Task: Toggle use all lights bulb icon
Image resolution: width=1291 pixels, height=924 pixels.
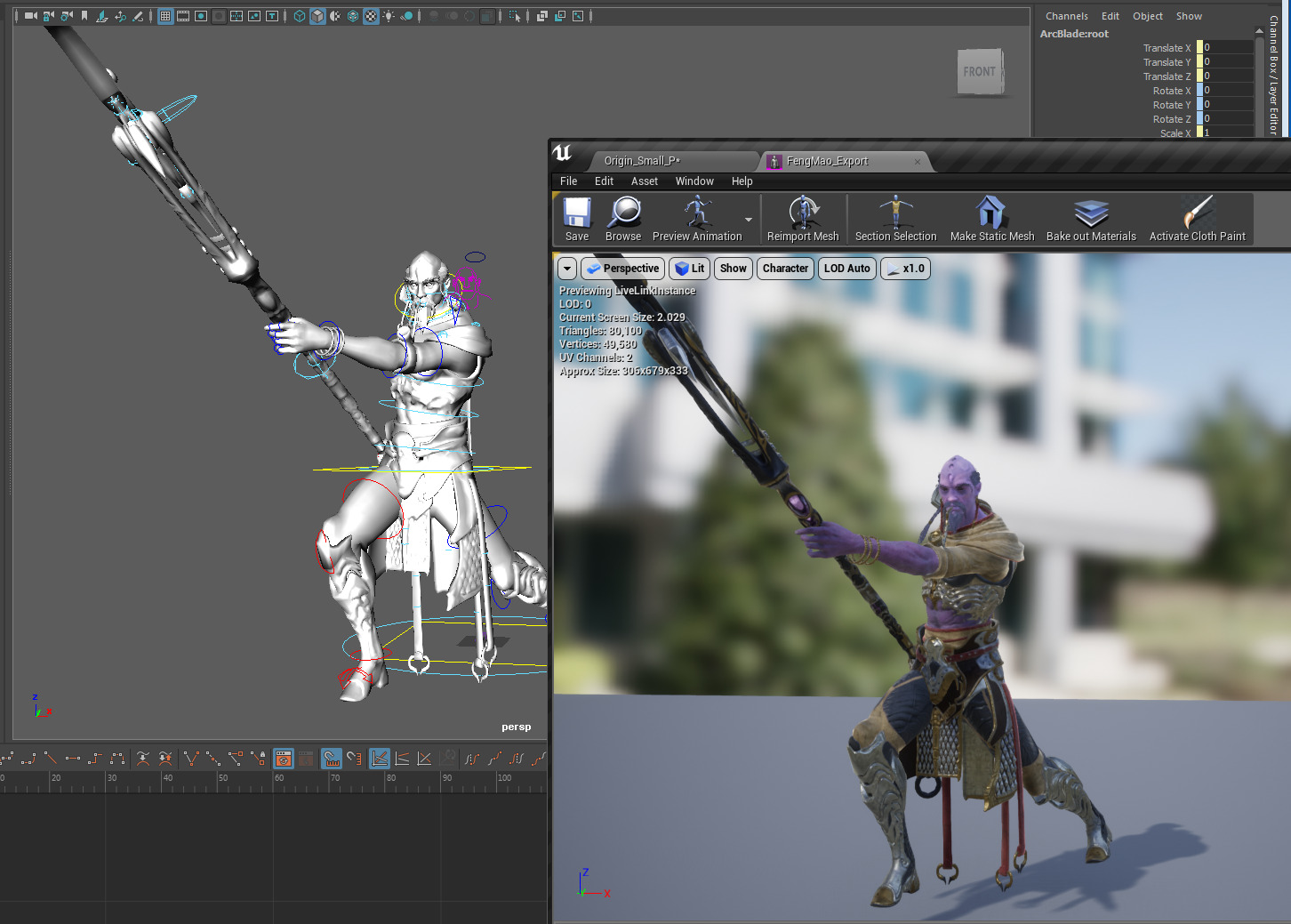Action: click(x=389, y=16)
